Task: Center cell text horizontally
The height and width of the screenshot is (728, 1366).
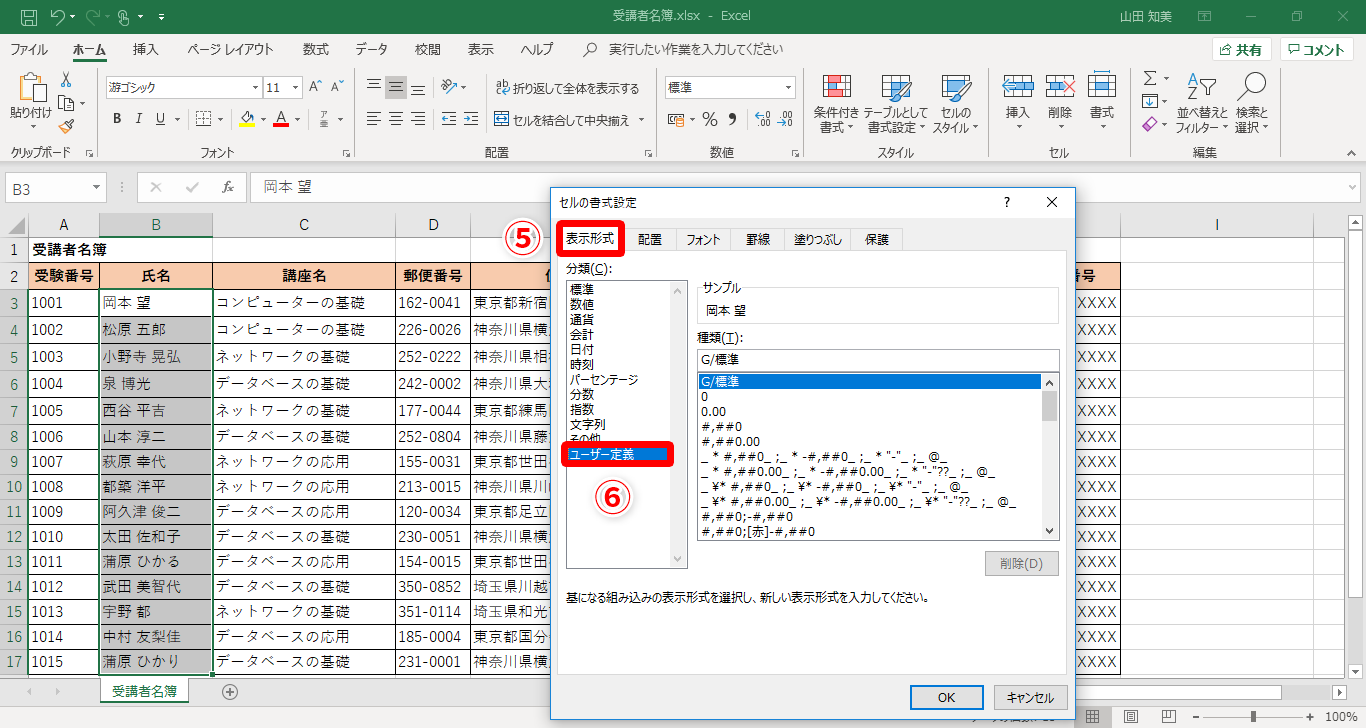Action: [x=396, y=119]
